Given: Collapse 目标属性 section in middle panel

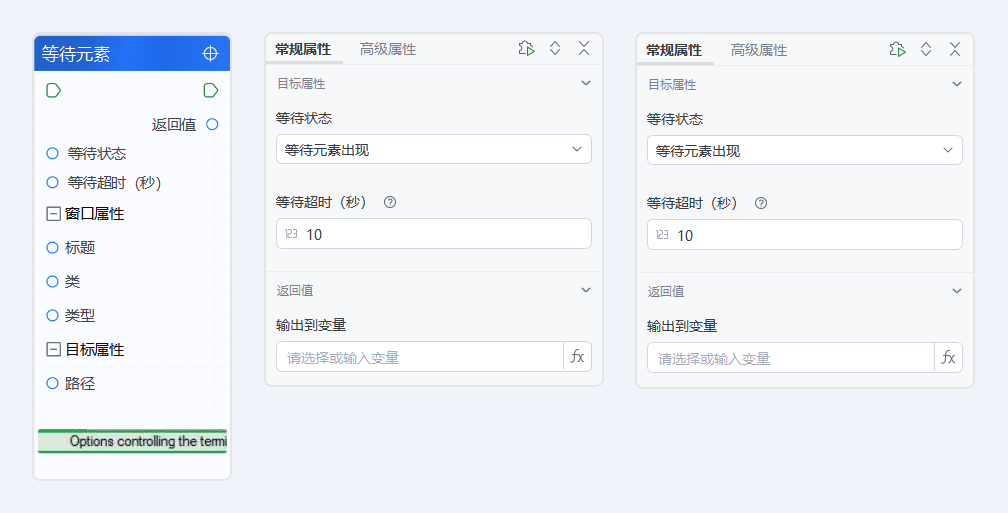Looking at the screenshot, I should (x=586, y=83).
